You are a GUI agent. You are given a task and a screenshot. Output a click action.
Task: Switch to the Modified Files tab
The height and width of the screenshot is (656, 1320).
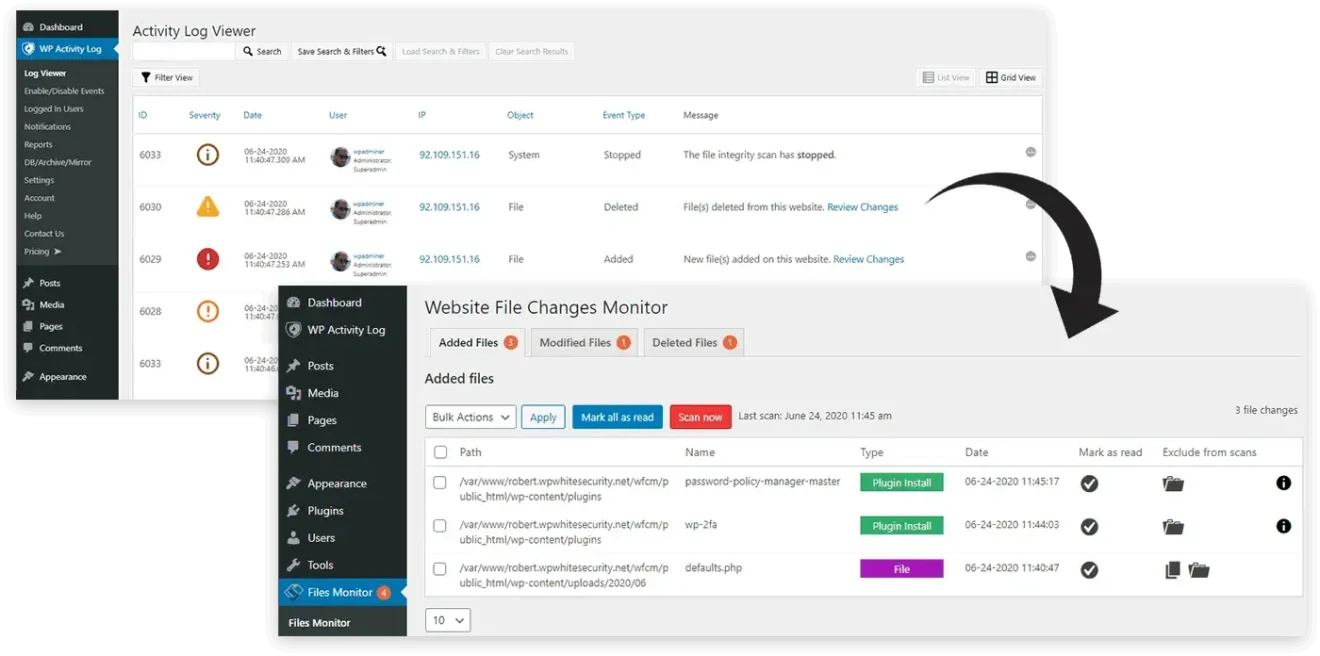coord(584,342)
